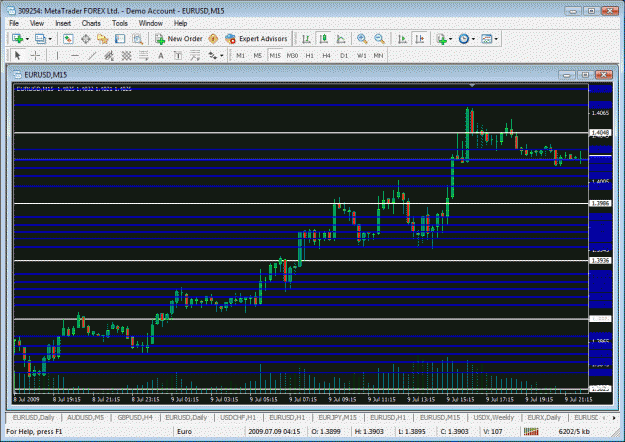
Task: Zoom out of the chart
Action: coord(379,39)
